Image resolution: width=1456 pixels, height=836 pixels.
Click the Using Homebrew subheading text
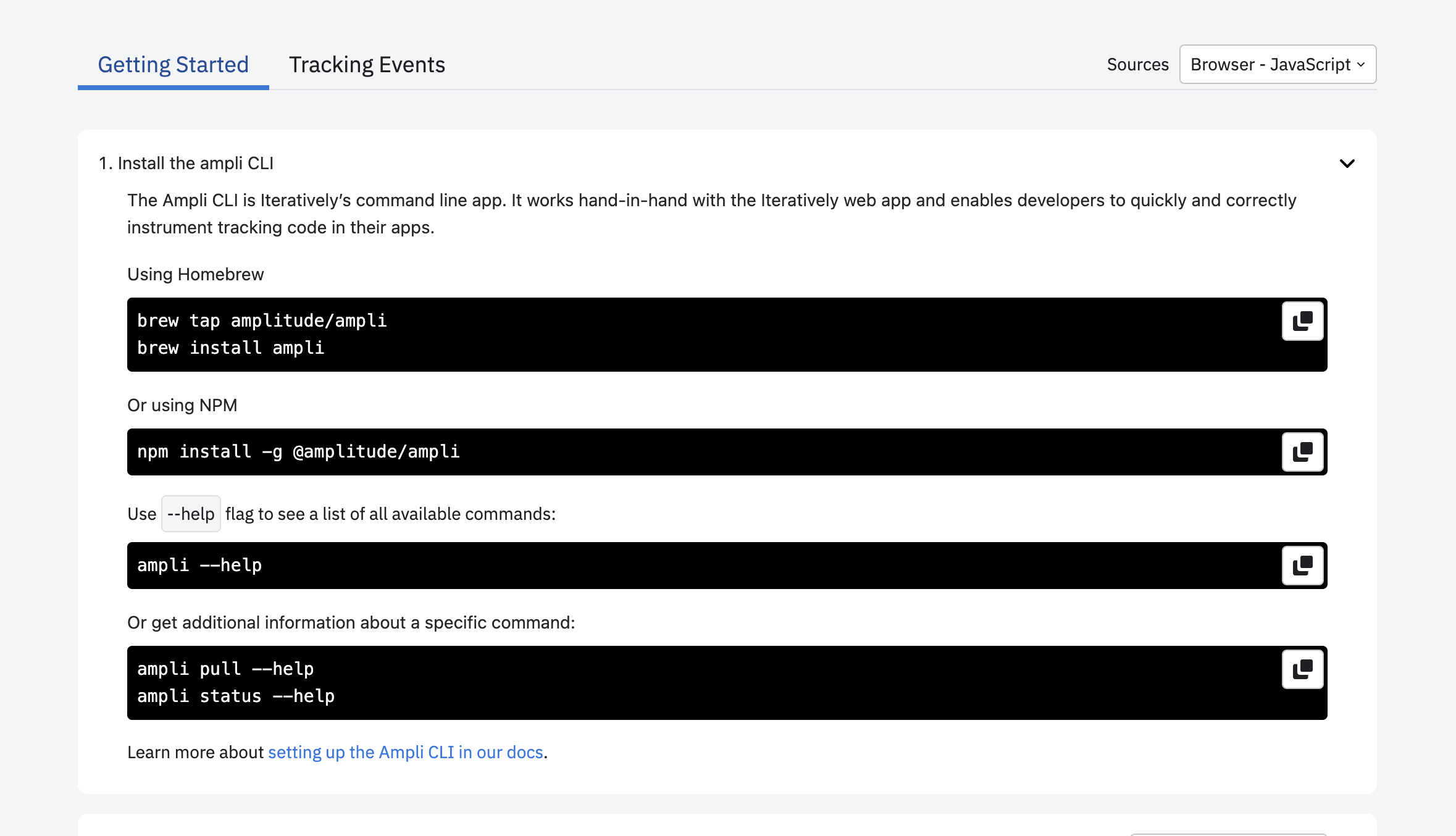[x=195, y=274]
